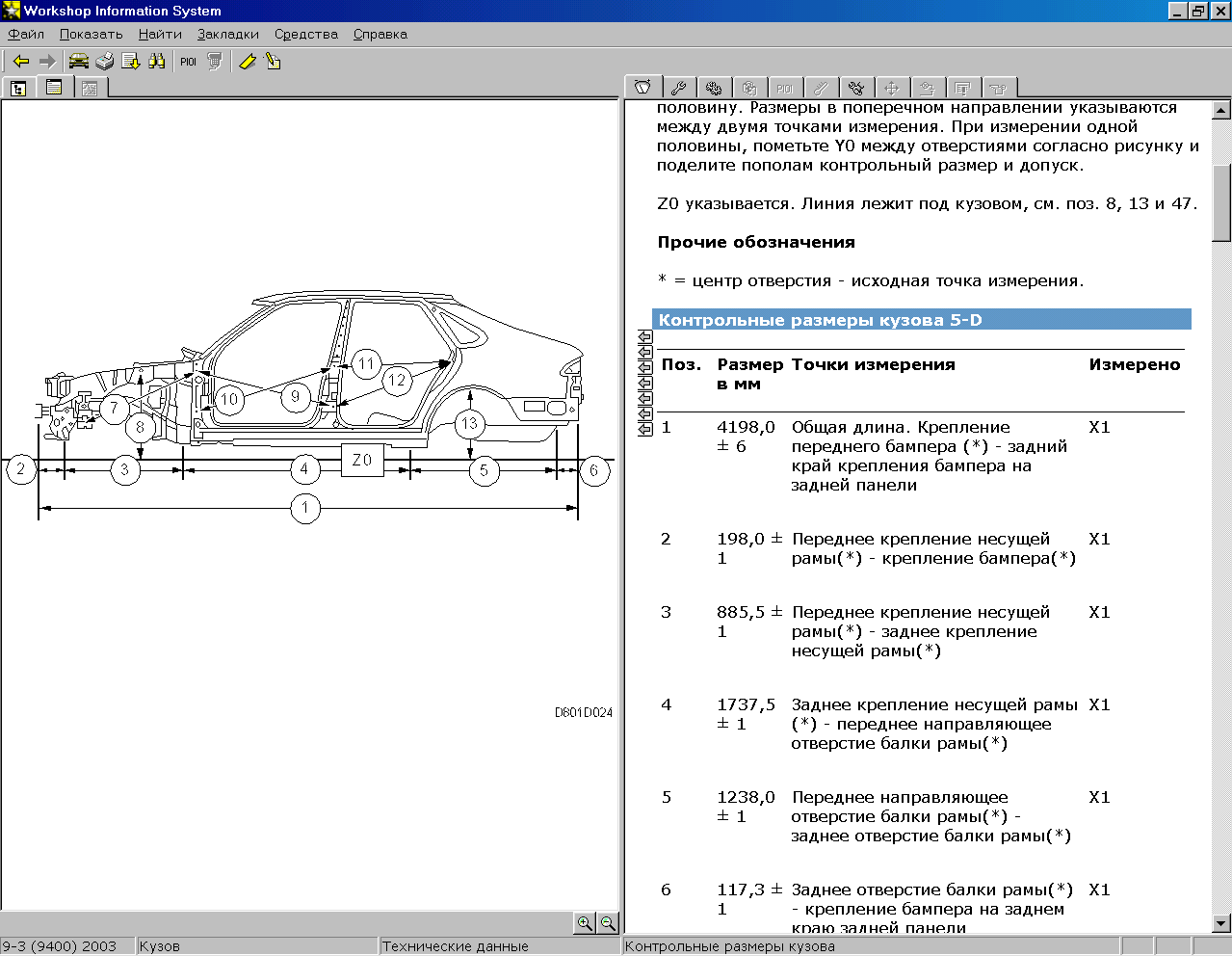Add a bookmark with the yellow bookmark icon

tap(248, 62)
